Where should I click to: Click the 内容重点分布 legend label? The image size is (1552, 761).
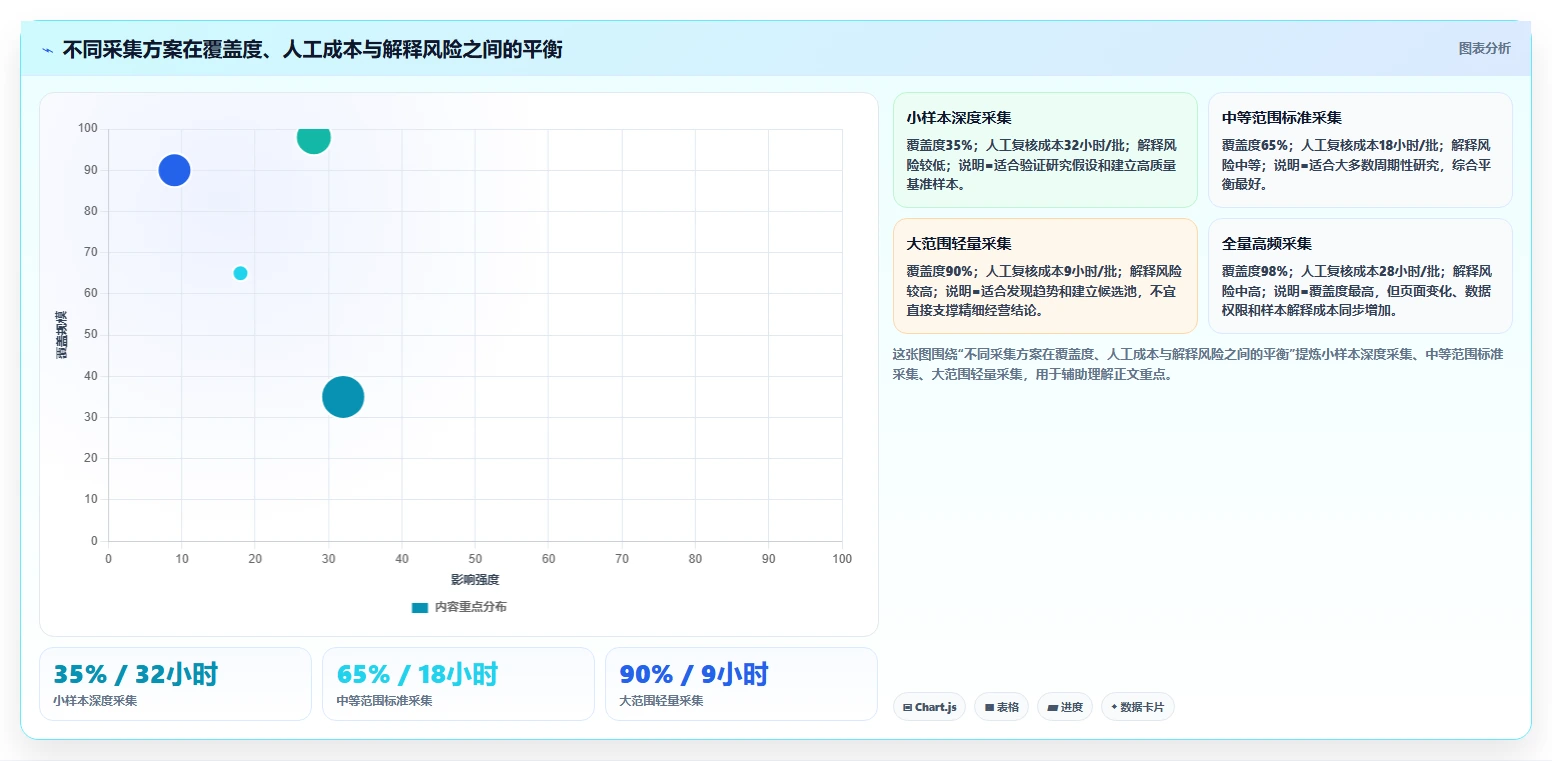click(x=470, y=607)
